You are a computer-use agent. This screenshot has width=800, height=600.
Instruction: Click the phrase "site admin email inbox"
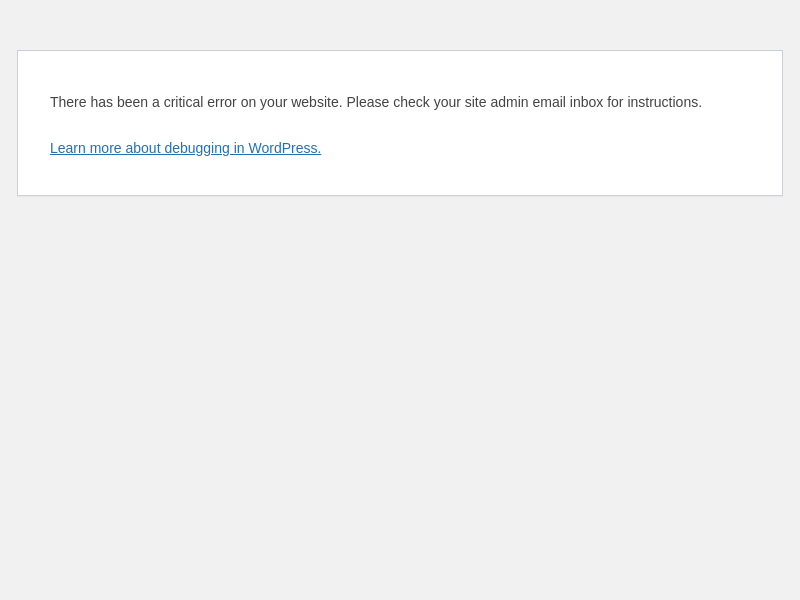point(533,102)
